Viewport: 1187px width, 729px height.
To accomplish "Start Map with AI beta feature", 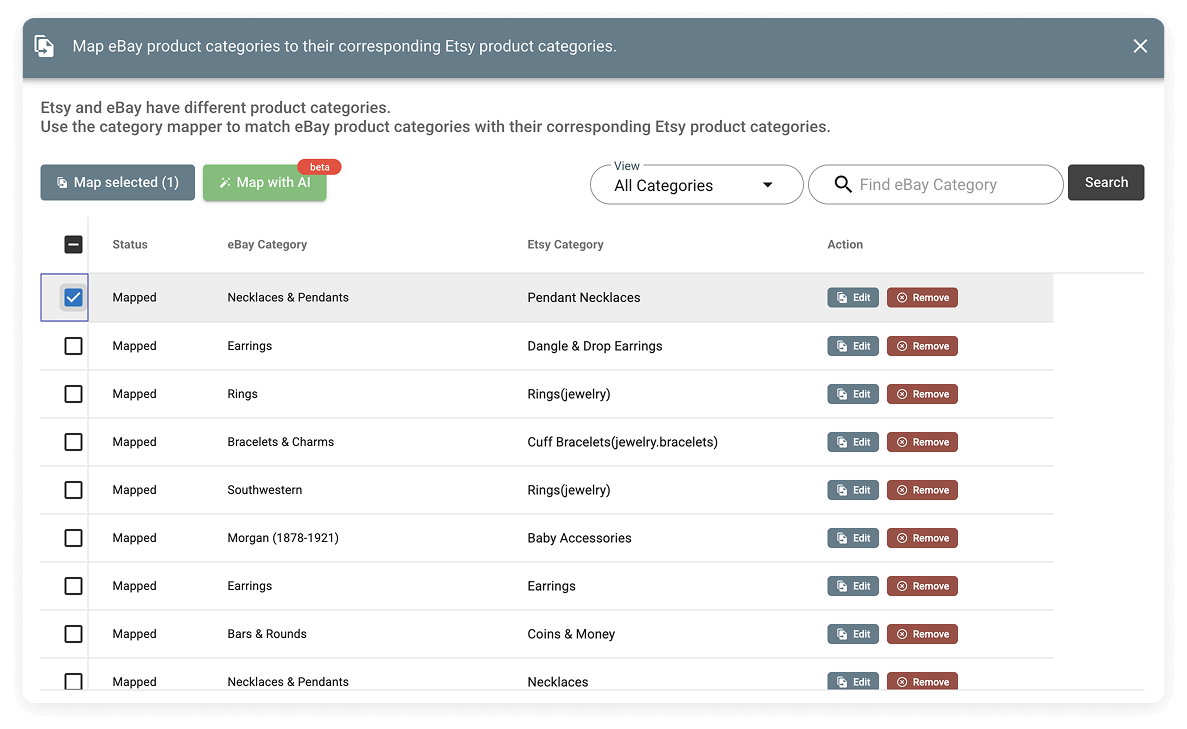I will 265,182.
